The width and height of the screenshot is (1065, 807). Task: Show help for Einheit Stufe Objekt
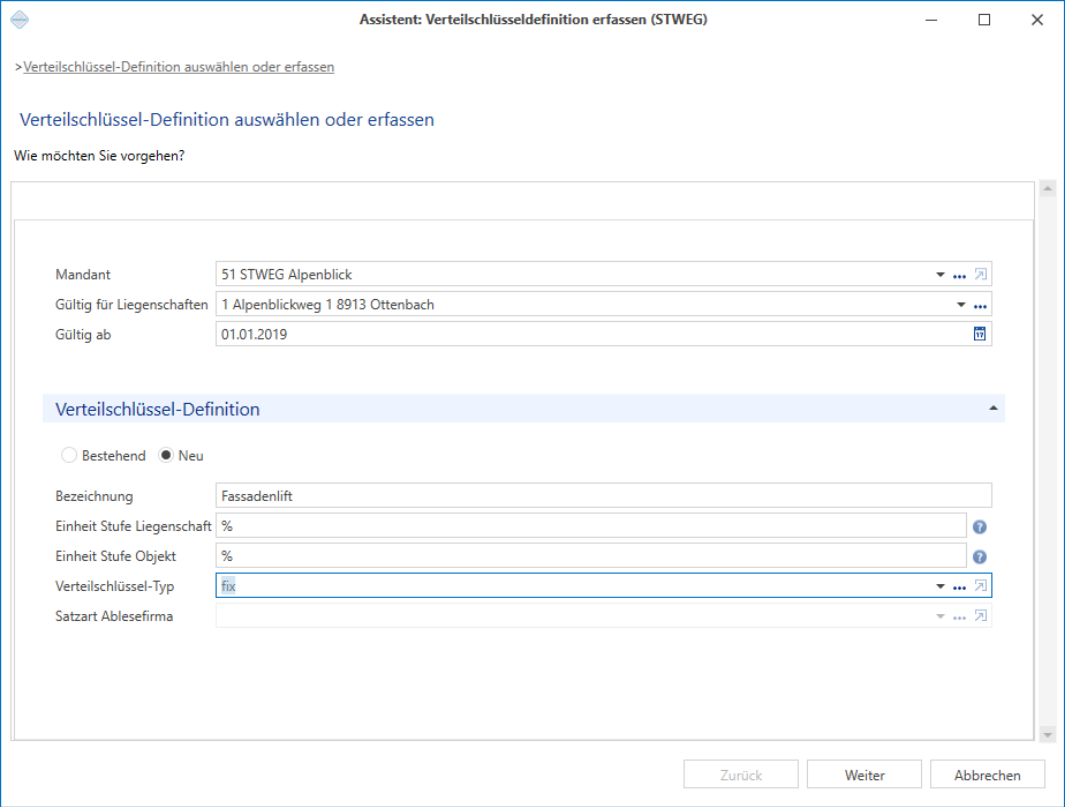(x=979, y=556)
